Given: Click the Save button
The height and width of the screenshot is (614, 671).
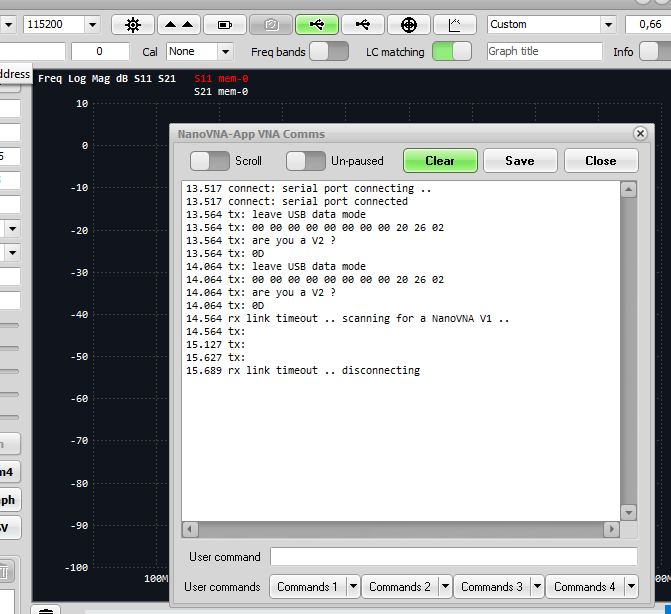Looking at the screenshot, I should coord(520,161).
